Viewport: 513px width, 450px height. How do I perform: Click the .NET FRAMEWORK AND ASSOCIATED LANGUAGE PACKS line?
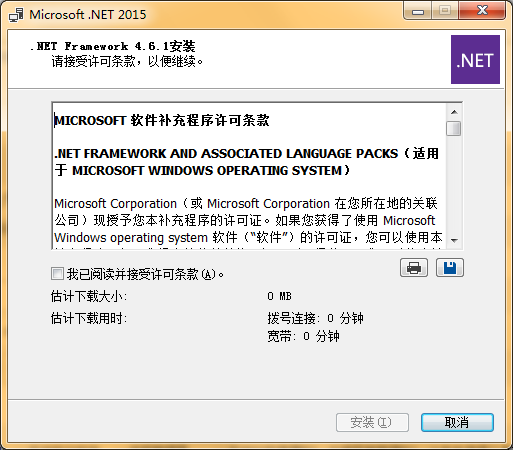tap(246, 154)
